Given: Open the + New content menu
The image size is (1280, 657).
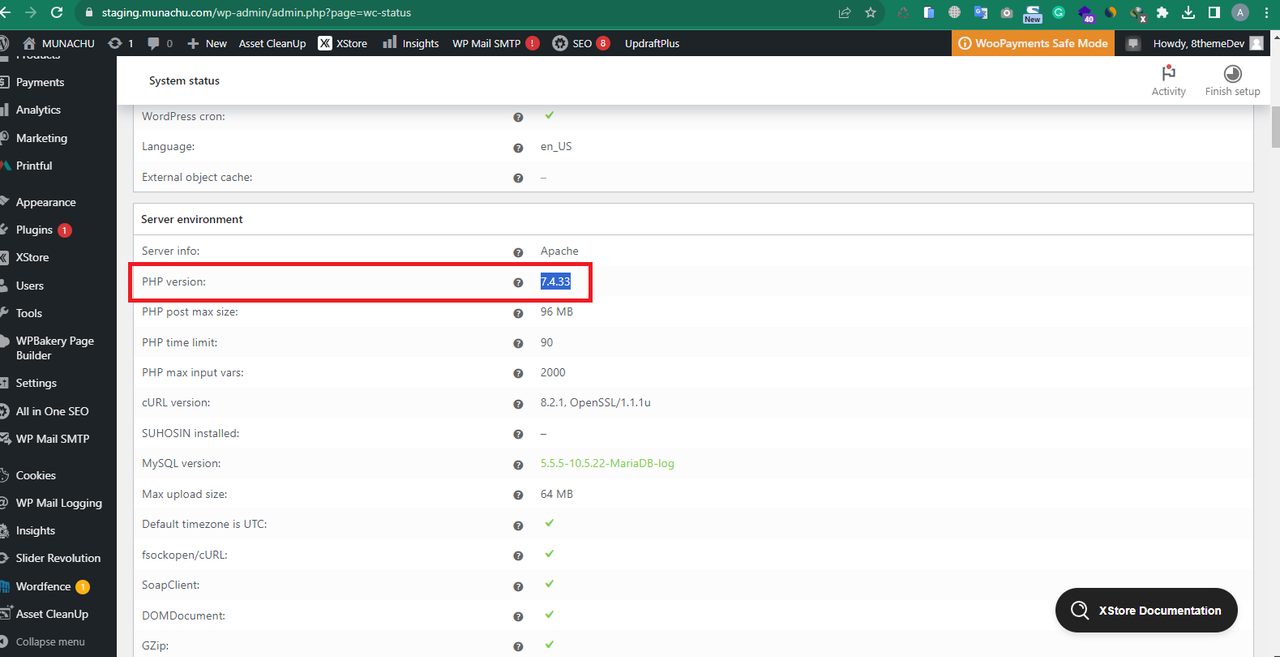Looking at the screenshot, I should tap(207, 43).
